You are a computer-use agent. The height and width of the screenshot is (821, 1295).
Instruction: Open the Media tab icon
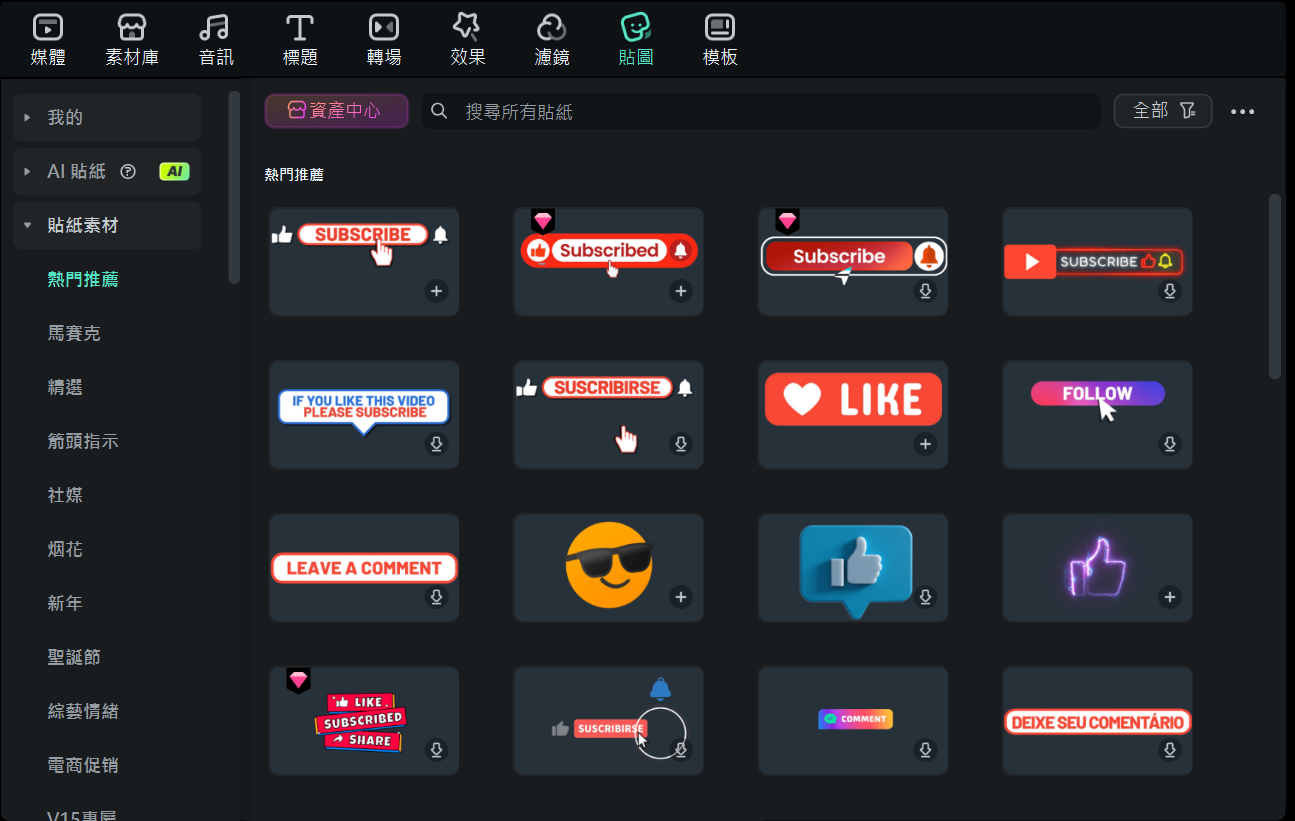48,27
